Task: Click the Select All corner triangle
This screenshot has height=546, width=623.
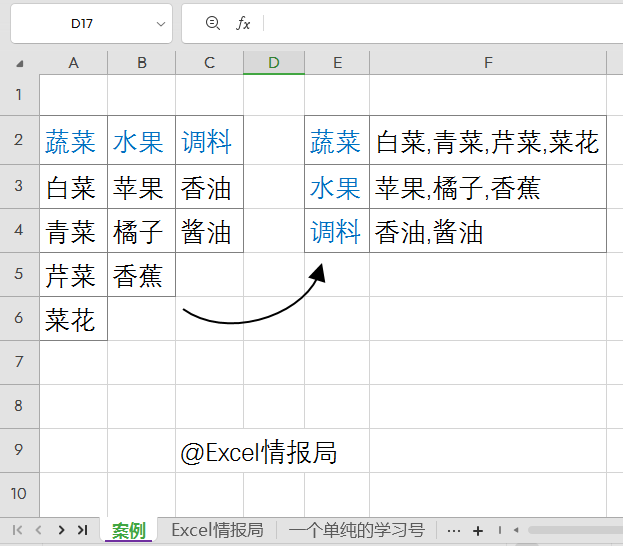Action: [19, 64]
